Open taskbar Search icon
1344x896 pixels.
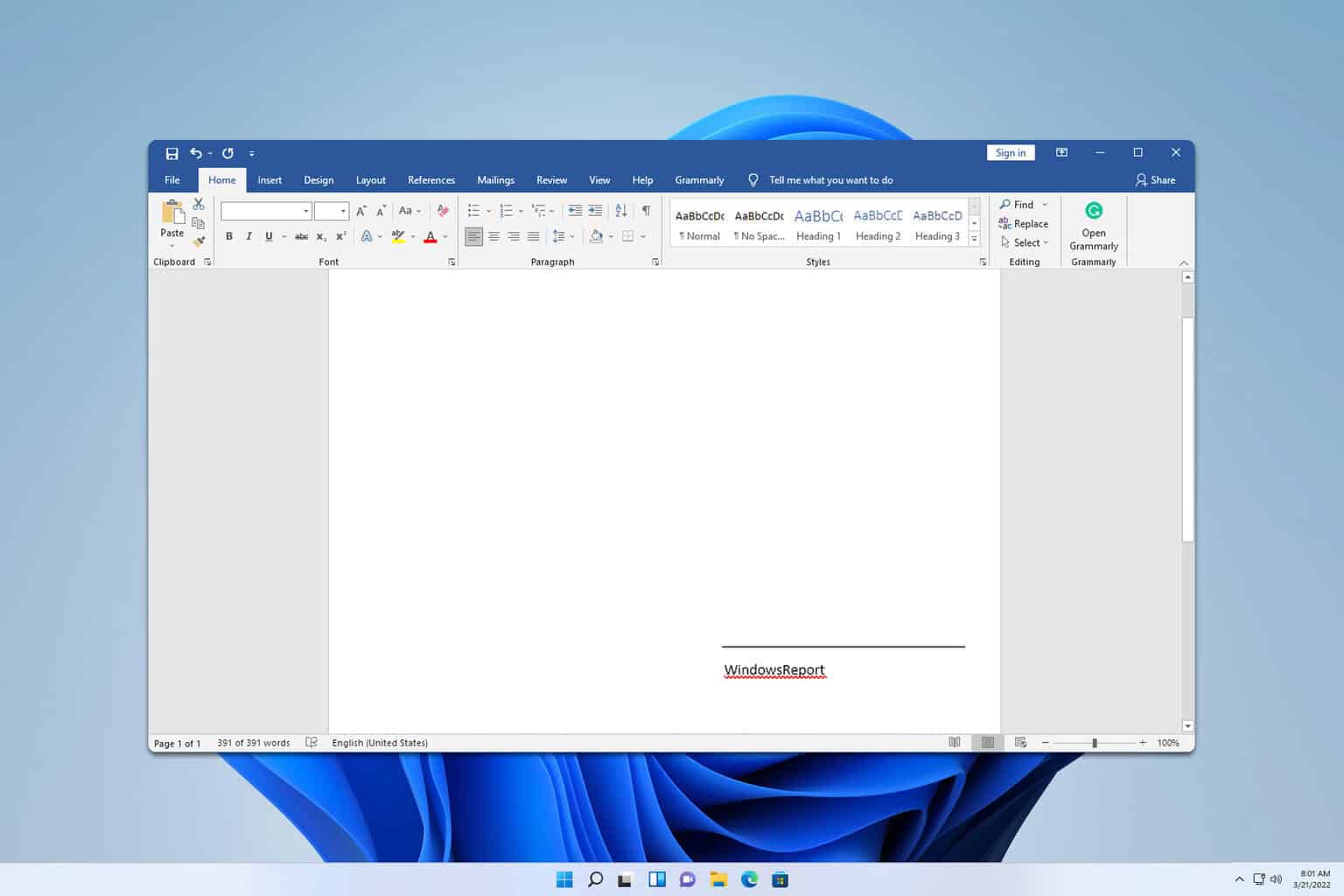point(595,879)
